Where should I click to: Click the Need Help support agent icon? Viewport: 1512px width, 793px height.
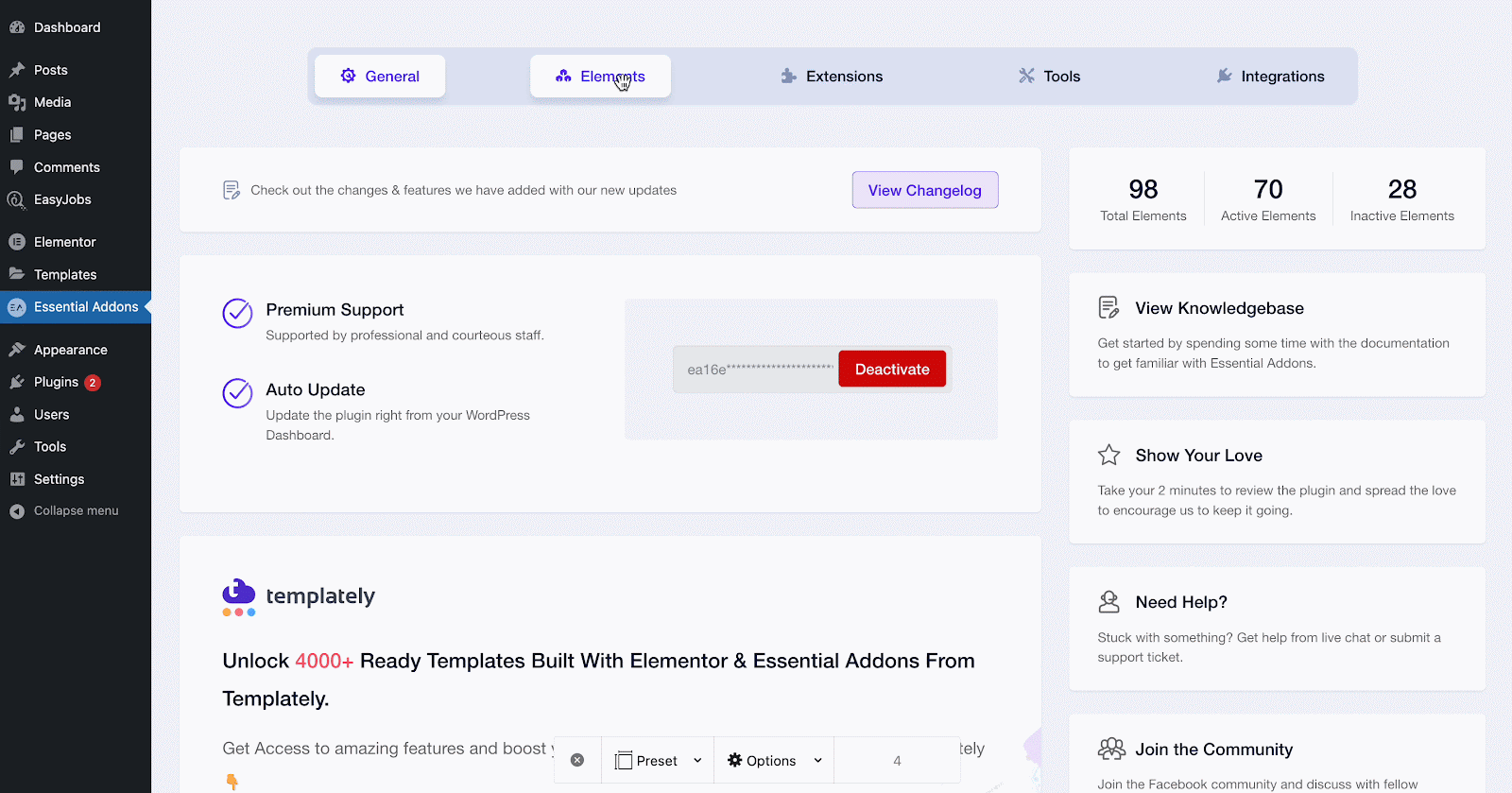[x=1108, y=602]
